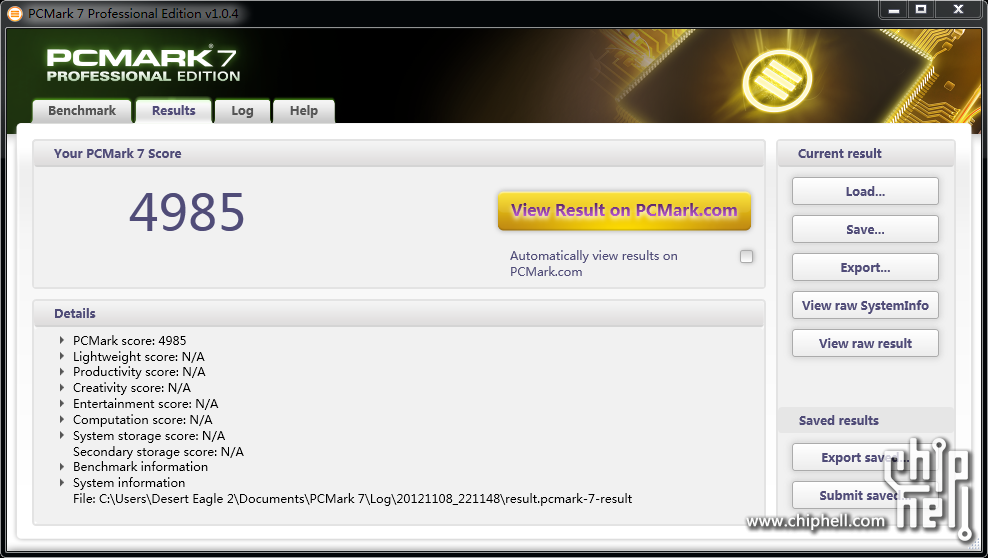Screen dimensions: 988x558
Task: Click the large 4985 score value
Action: [187, 212]
